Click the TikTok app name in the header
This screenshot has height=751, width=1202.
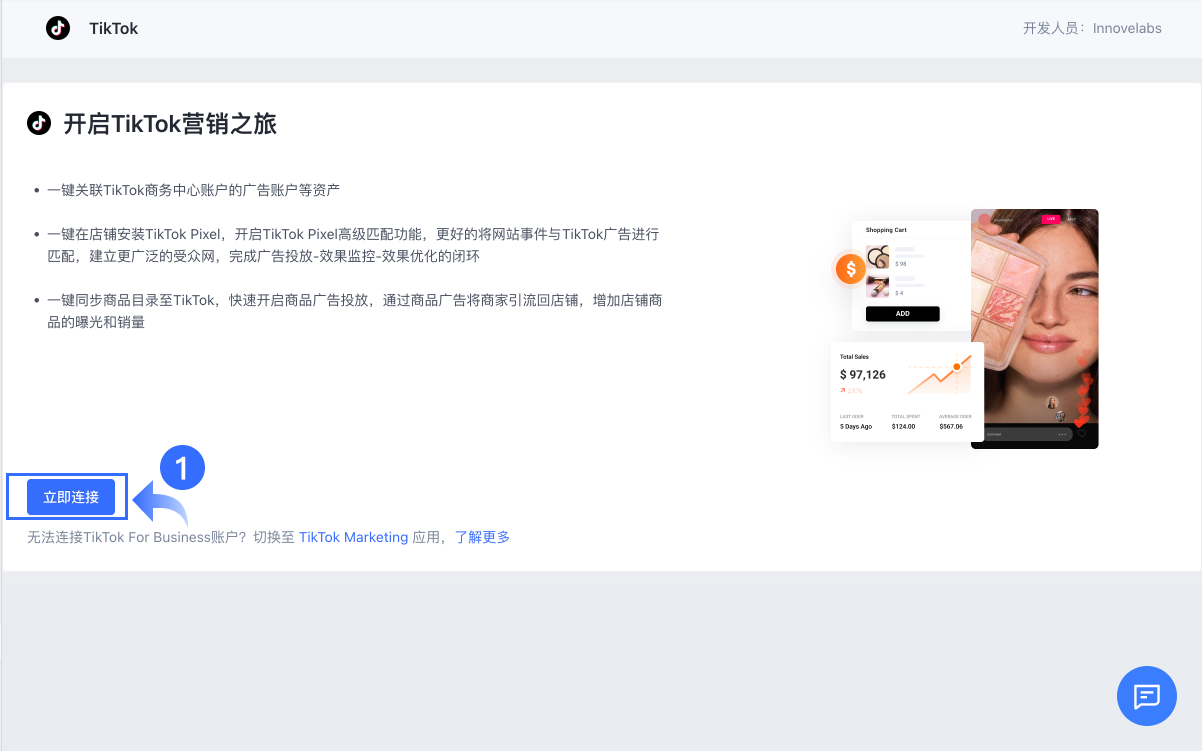tap(114, 28)
